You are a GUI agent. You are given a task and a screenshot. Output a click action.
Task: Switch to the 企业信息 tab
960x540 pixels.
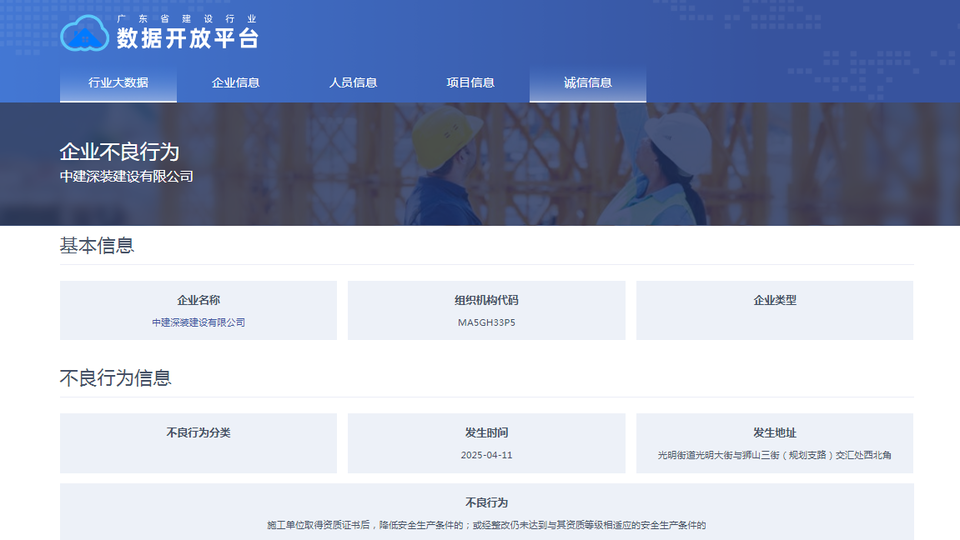(x=235, y=83)
